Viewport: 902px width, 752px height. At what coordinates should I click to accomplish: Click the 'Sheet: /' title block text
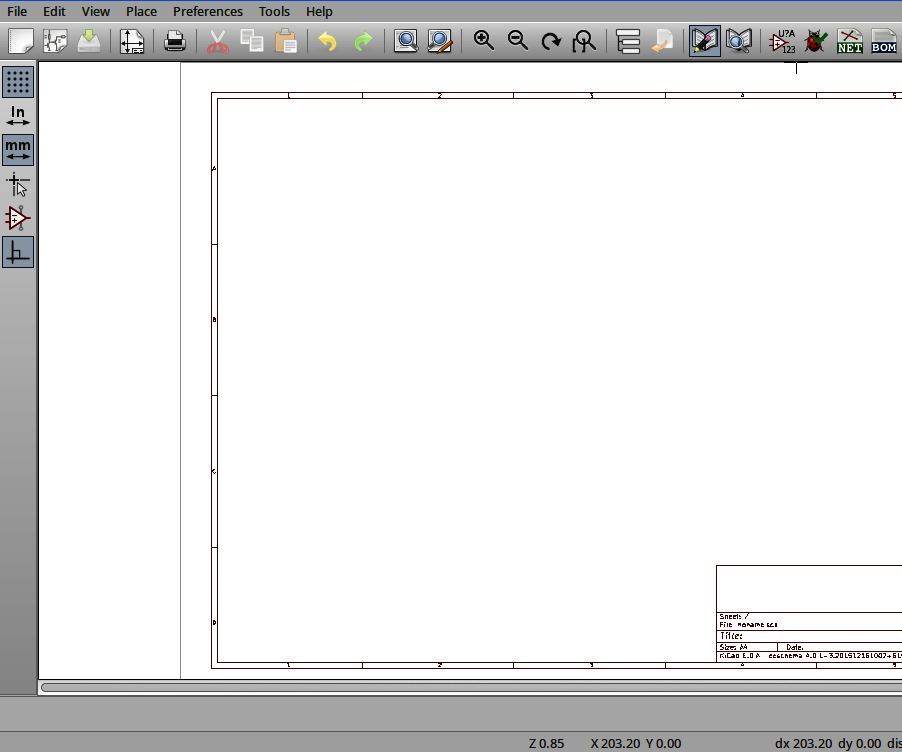click(x=734, y=616)
